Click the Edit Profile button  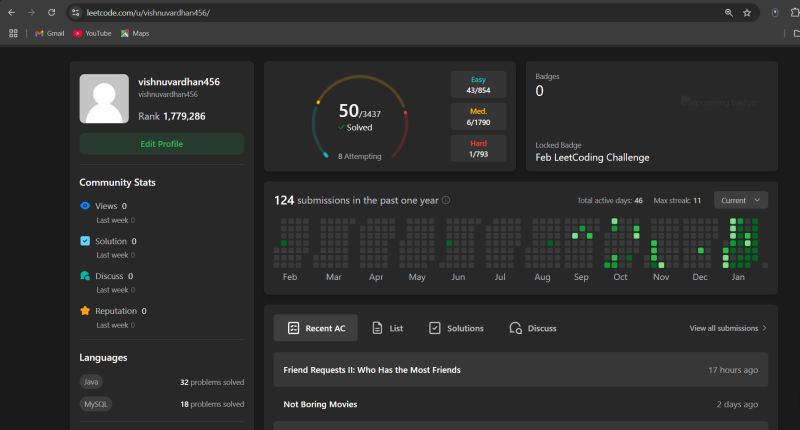coord(162,144)
